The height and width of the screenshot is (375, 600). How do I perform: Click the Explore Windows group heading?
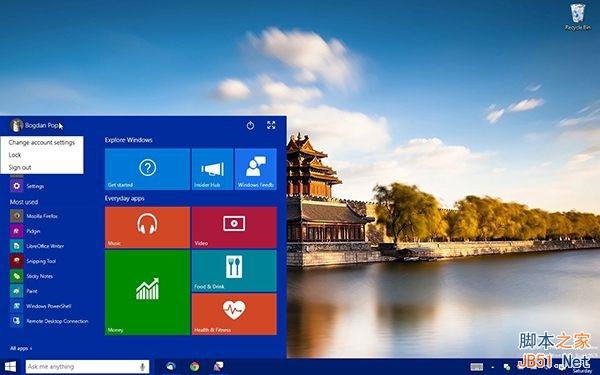click(129, 140)
